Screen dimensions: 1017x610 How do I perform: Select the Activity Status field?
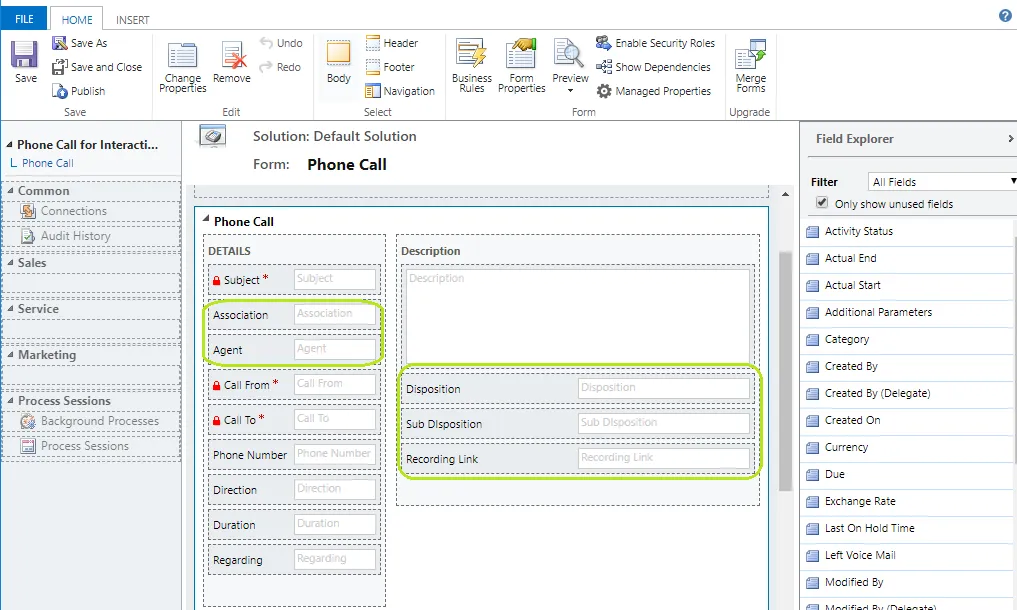pos(908,232)
